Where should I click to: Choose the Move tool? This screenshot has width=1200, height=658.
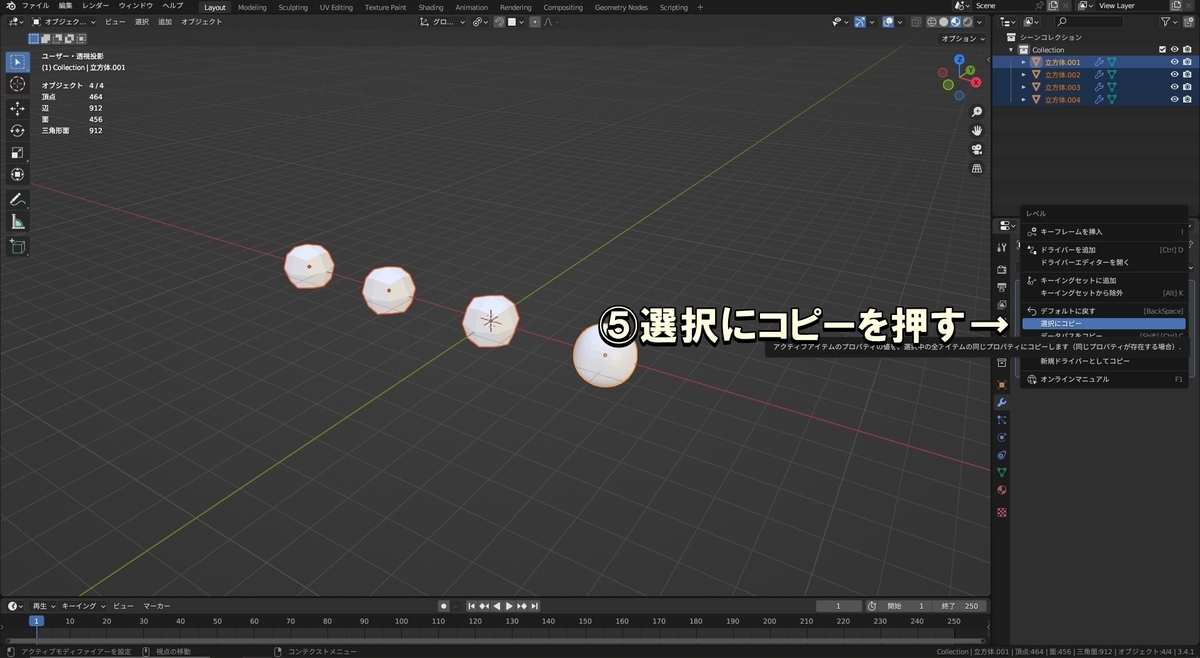click(x=17, y=108)
